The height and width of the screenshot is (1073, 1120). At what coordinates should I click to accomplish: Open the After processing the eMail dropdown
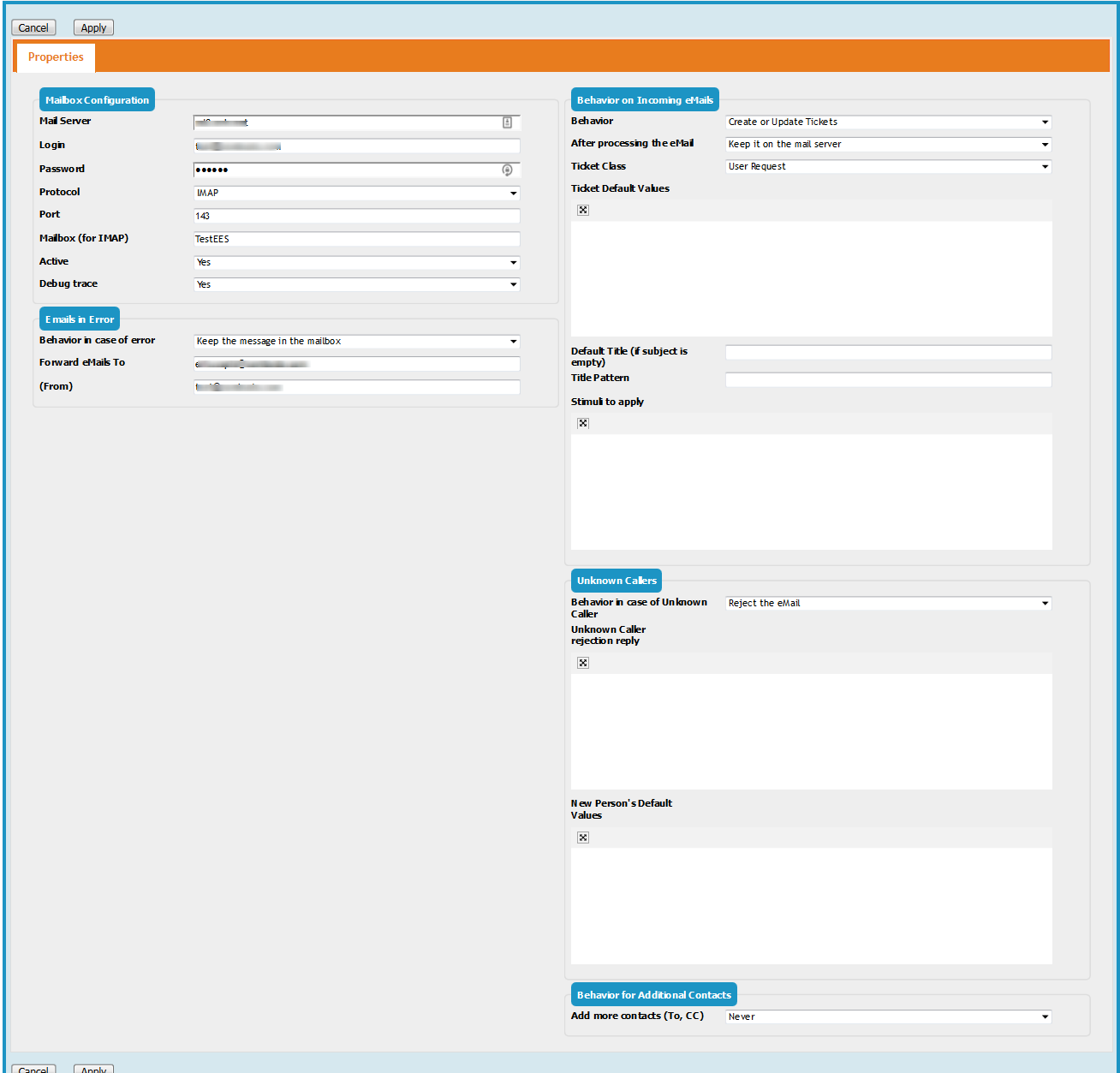tap(888, 145)
